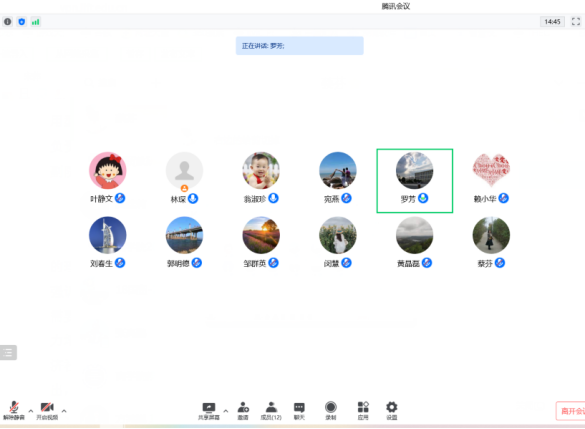
Task: Turn on the video camera
Action: click(47, 411)
